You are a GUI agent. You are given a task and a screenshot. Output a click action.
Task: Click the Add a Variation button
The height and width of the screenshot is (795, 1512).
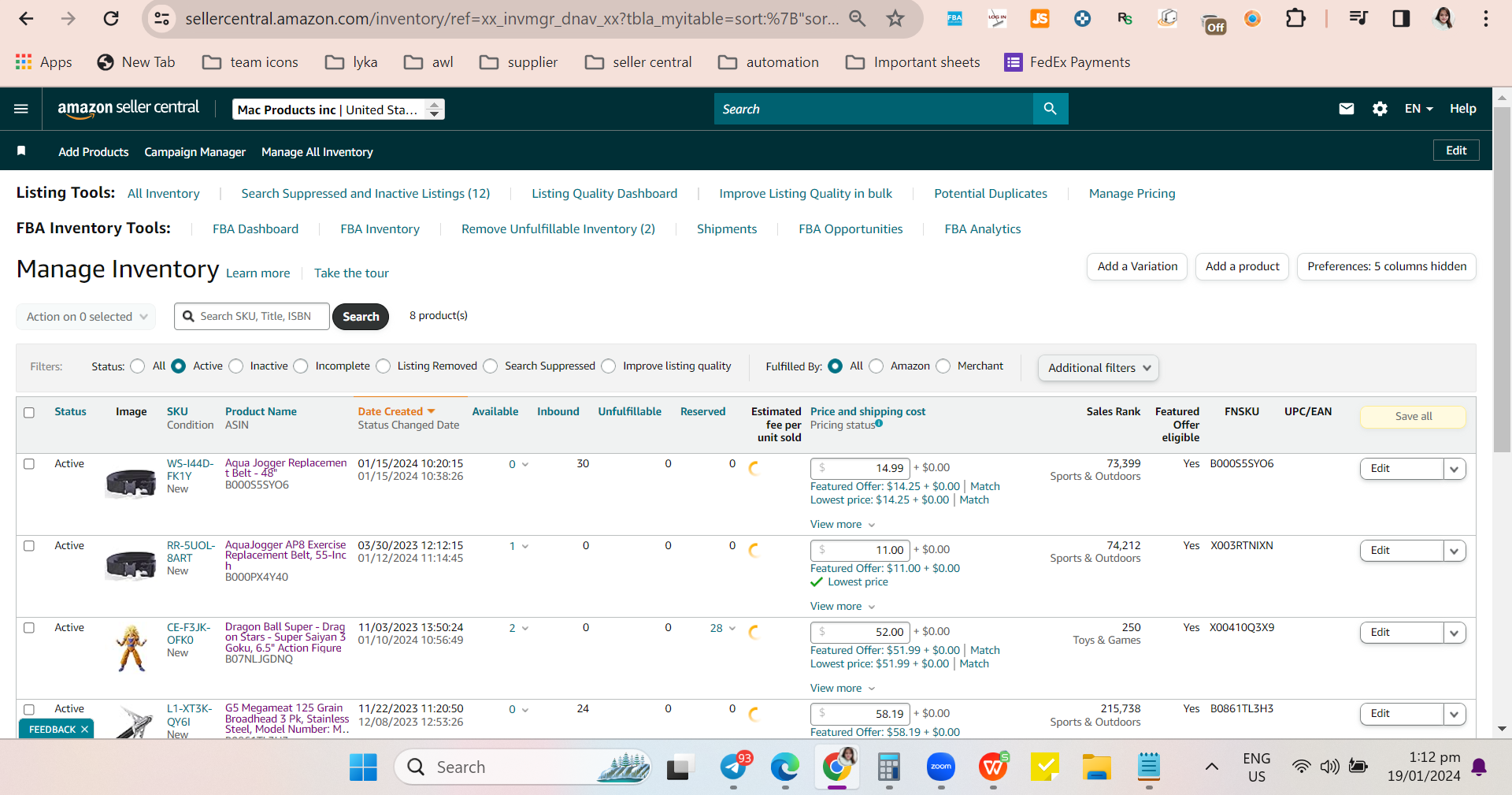tap(1137, 266)
